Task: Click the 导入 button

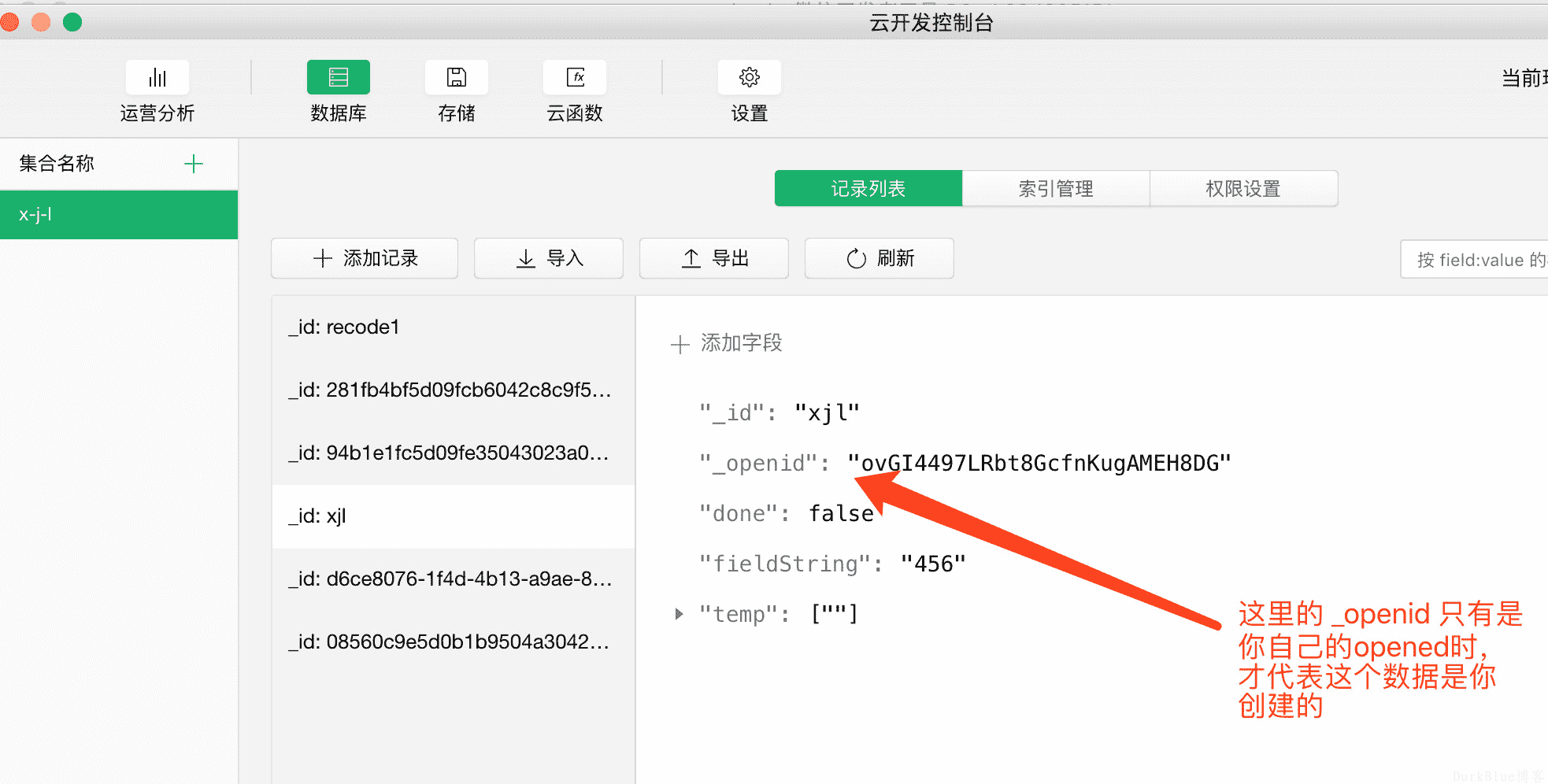Action: [549, 258]
